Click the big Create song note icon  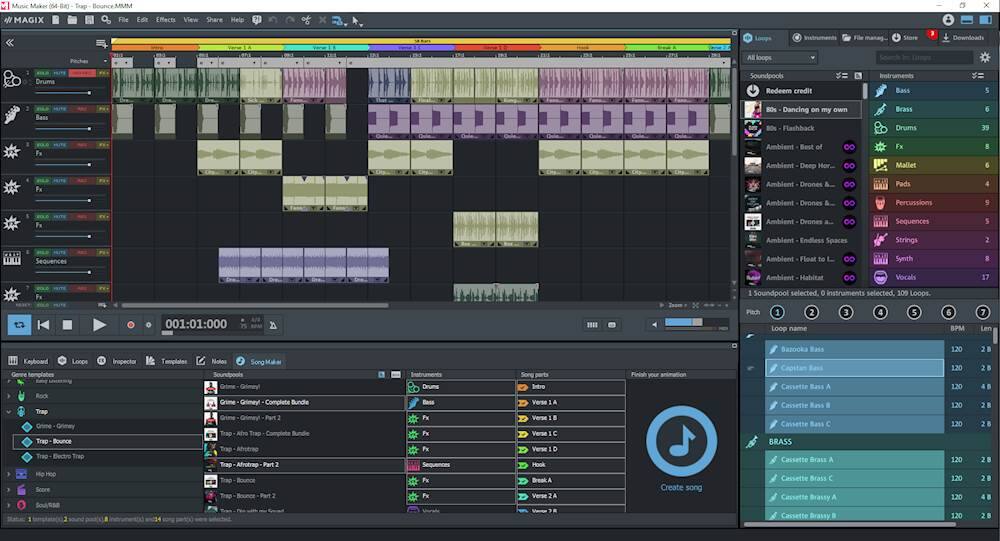(x=681, y=441)
